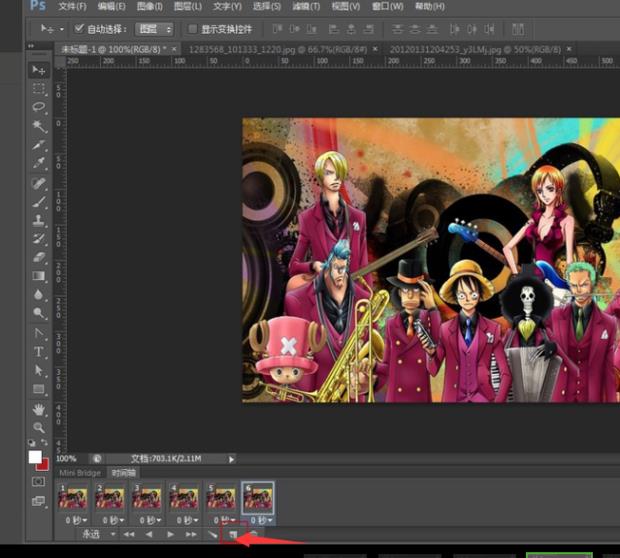Viewport: 620px width, 558px height.
Task: Select animation frame 3 thumbnail
Action: (146, 497)
